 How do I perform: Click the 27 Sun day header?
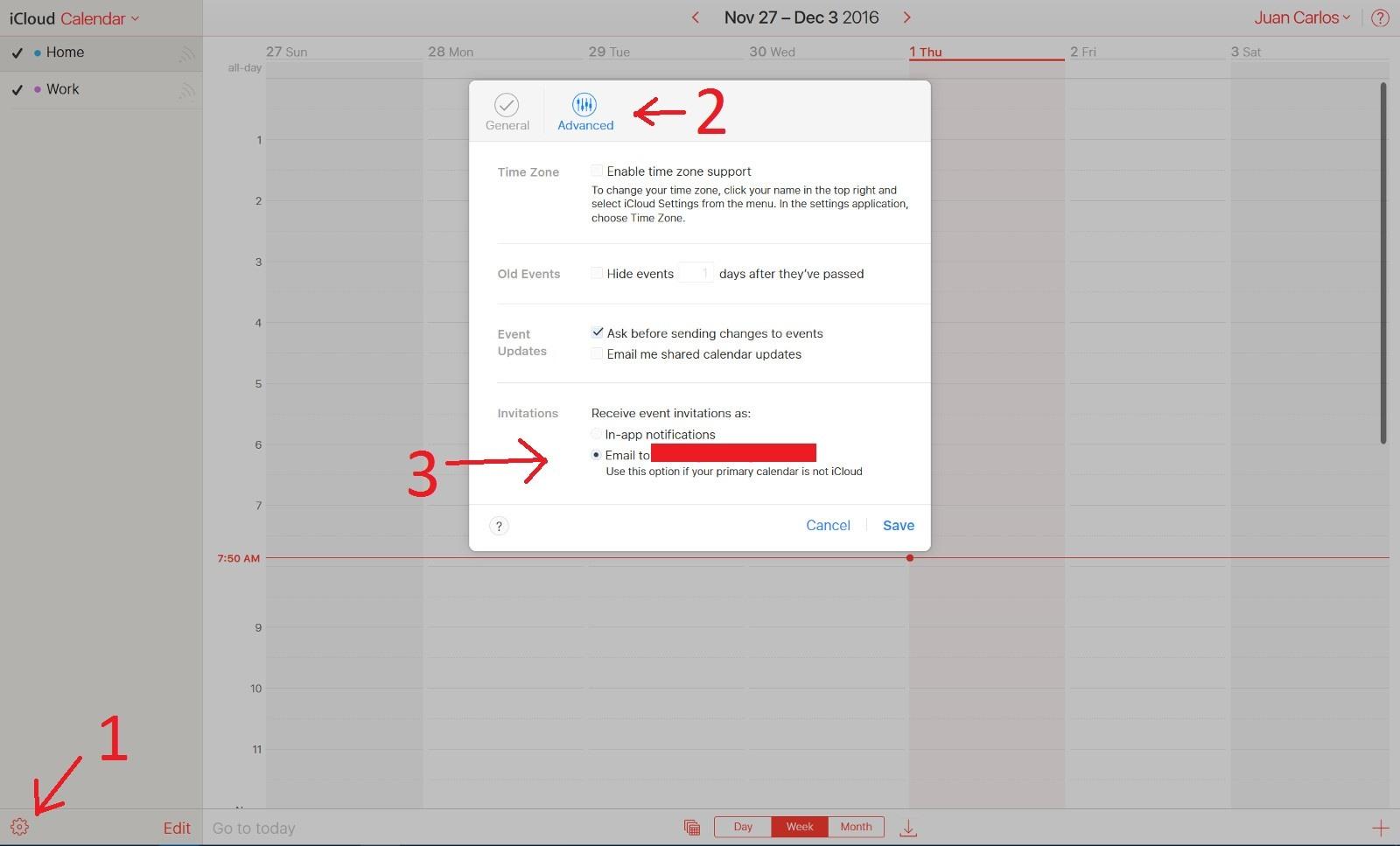pos(287,52)
